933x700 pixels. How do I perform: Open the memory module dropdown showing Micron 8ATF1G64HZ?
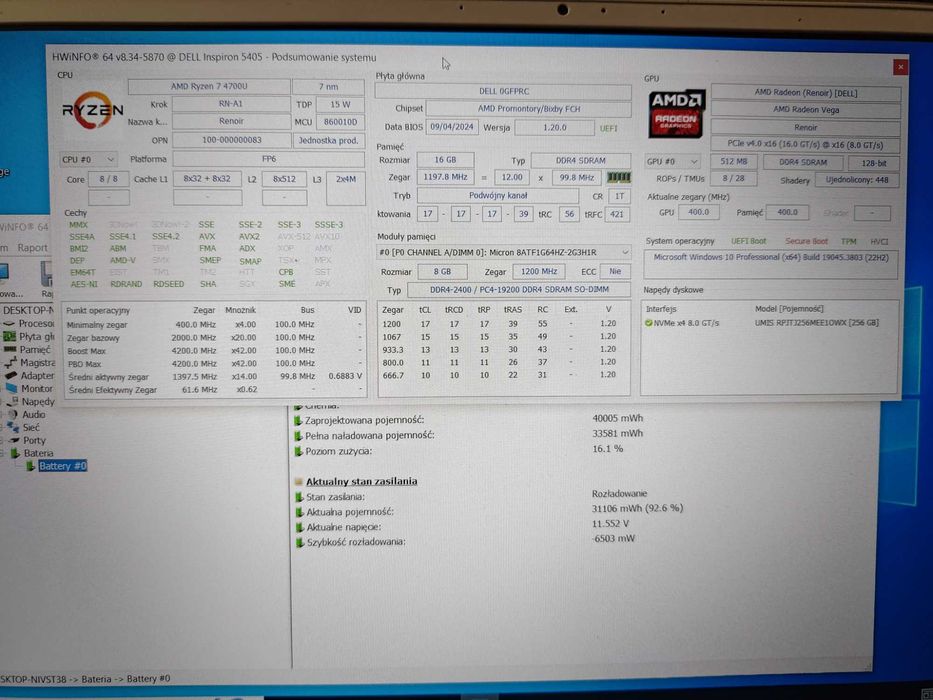point(503,252)
